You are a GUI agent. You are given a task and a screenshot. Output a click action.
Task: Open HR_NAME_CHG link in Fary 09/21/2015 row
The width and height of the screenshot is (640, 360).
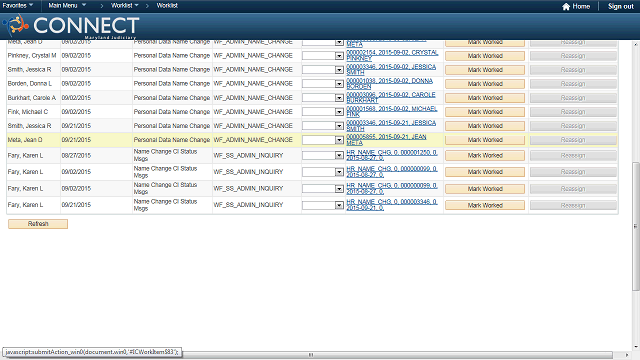[x=392, y=205]
